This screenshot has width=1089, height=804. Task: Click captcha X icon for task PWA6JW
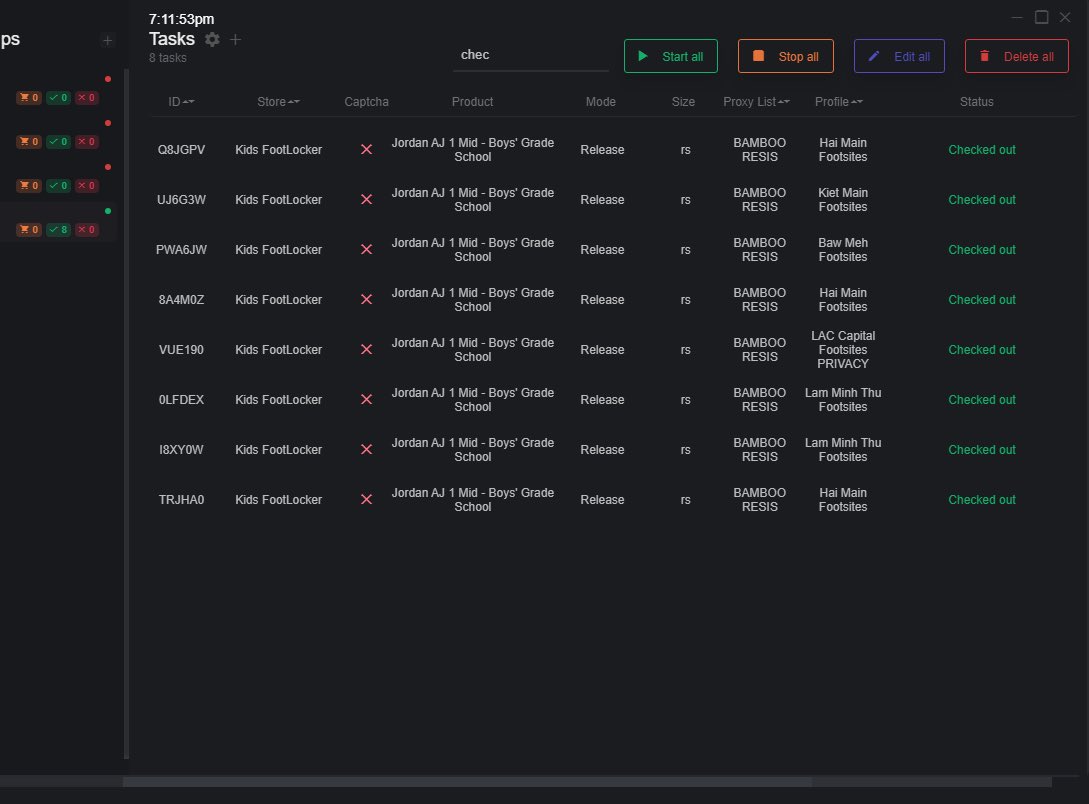pyautogui.click(x=367, y=249)
